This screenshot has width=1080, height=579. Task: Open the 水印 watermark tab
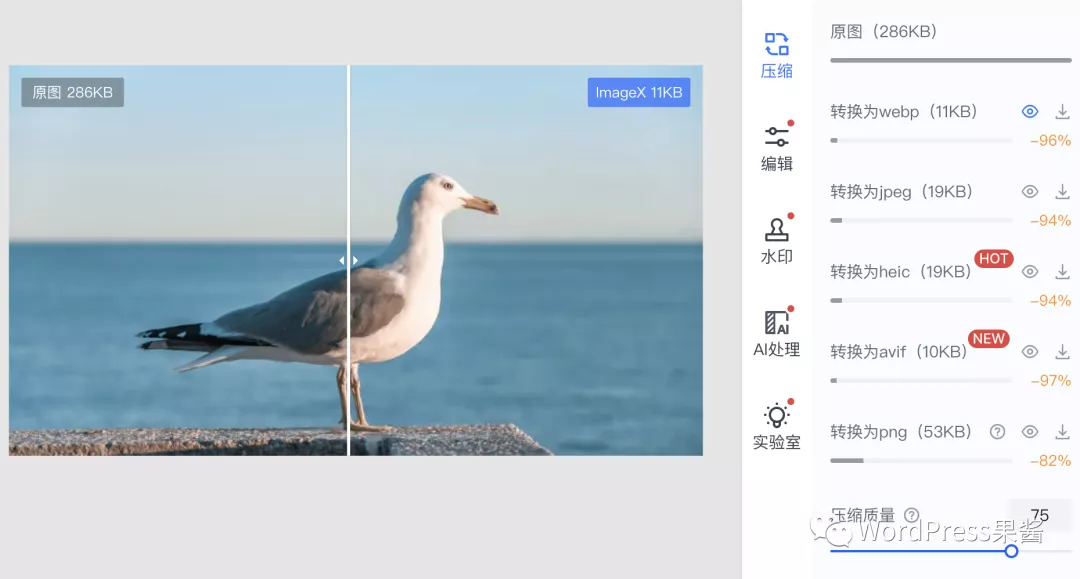tap(776, 240)
